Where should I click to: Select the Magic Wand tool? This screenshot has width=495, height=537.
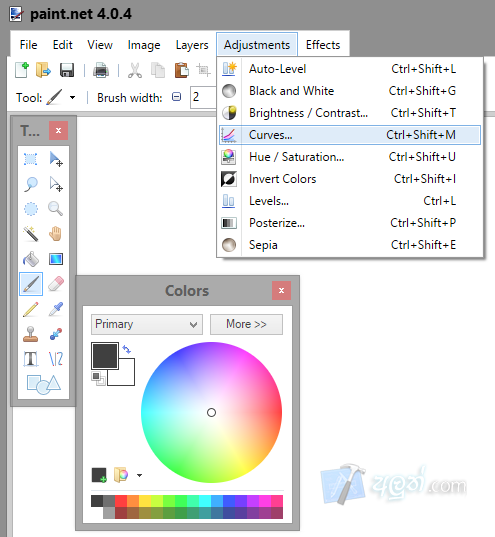pos(31,234)
